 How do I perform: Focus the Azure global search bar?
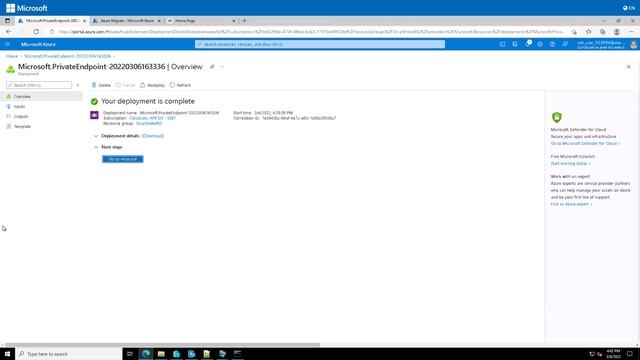[320, 44]
